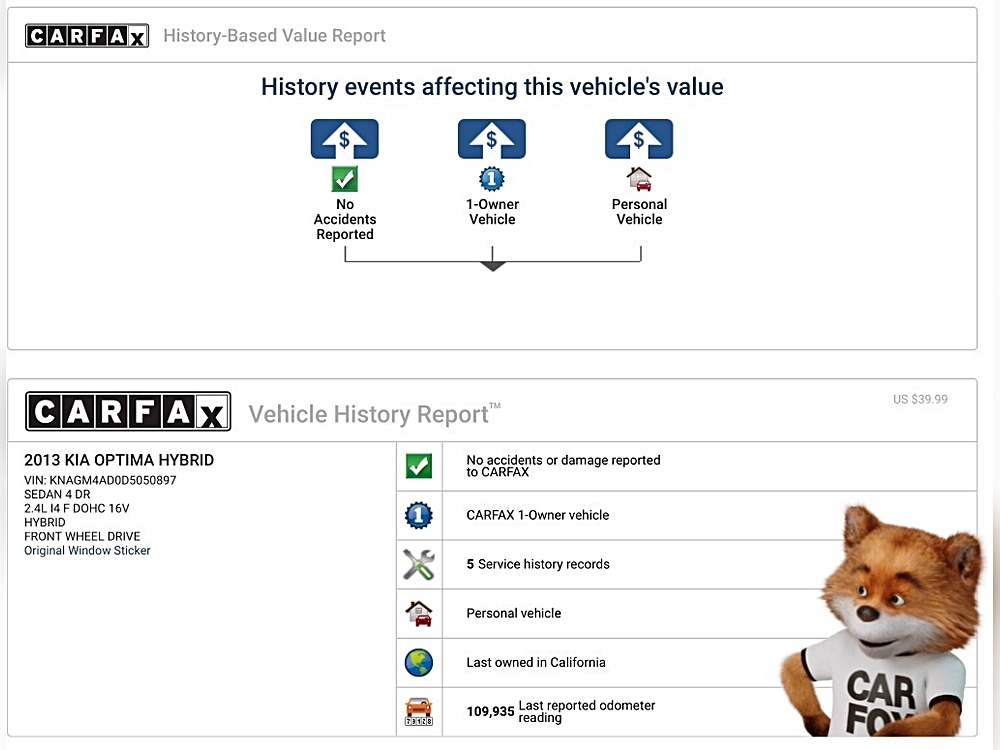This screenshot has height=750, width=1000.
Task: Click the US $39.99 price text
Action: pyautogui.click(x=920, y=399)
